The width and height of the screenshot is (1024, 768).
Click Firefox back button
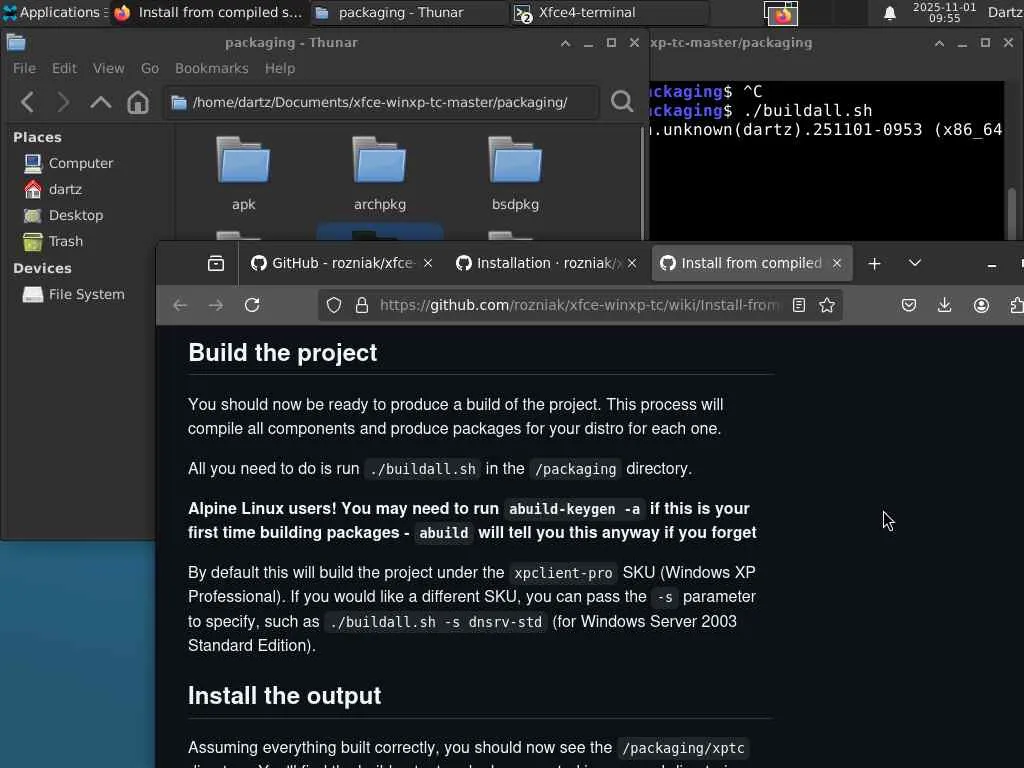[180, 305]
